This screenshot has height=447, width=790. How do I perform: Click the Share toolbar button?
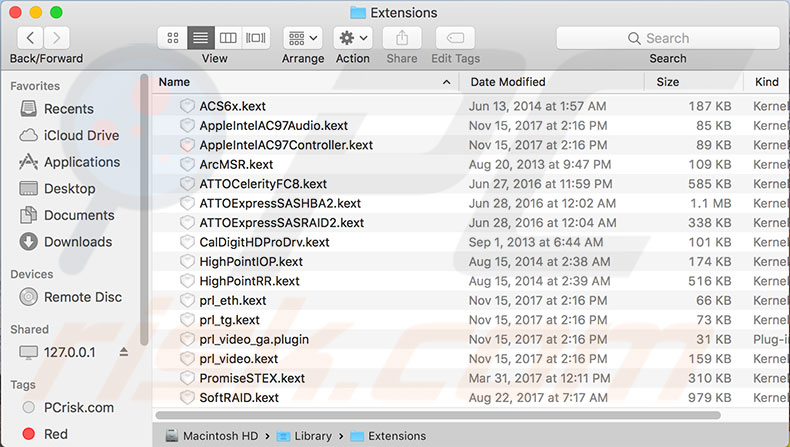[402, 38]
